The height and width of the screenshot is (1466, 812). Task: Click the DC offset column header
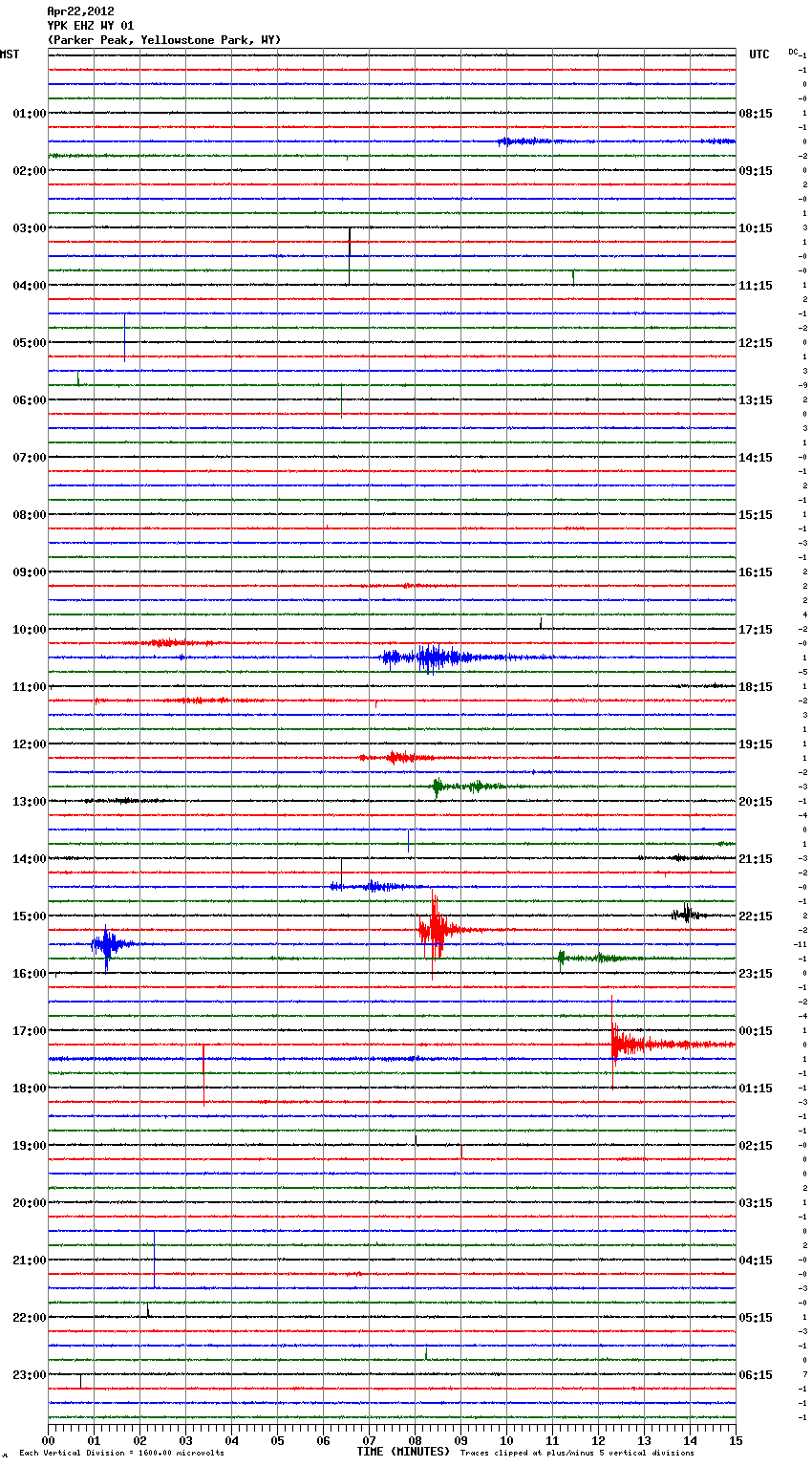[x=793, y=52]
